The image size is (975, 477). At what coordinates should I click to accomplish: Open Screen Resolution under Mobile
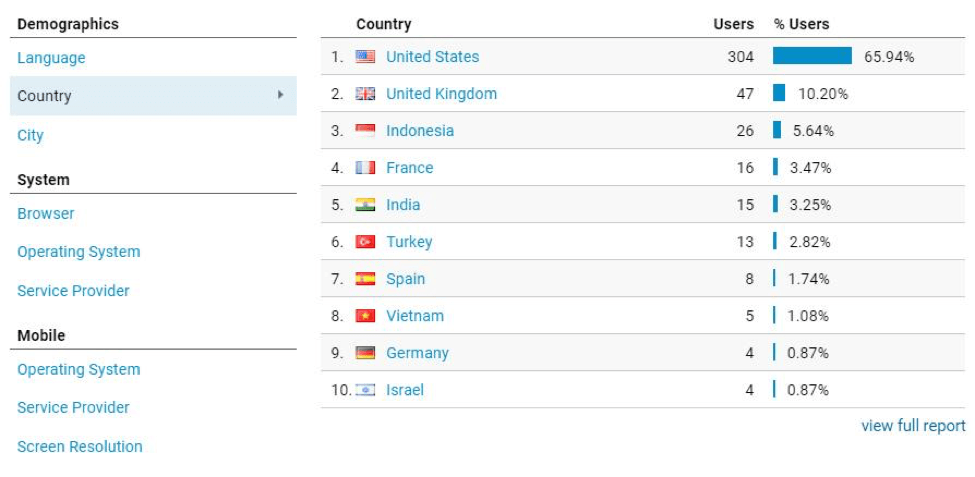tap(80, 446)
